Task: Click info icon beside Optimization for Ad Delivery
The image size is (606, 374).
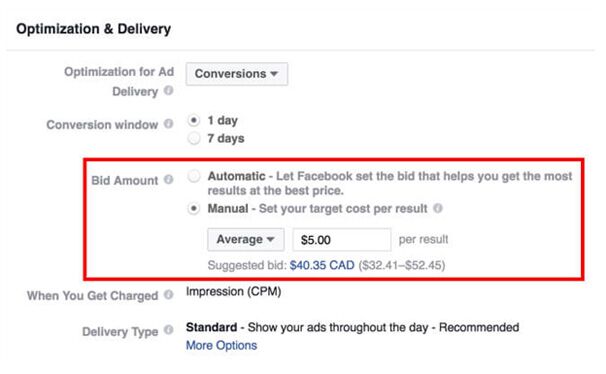Action: point(168,91)
